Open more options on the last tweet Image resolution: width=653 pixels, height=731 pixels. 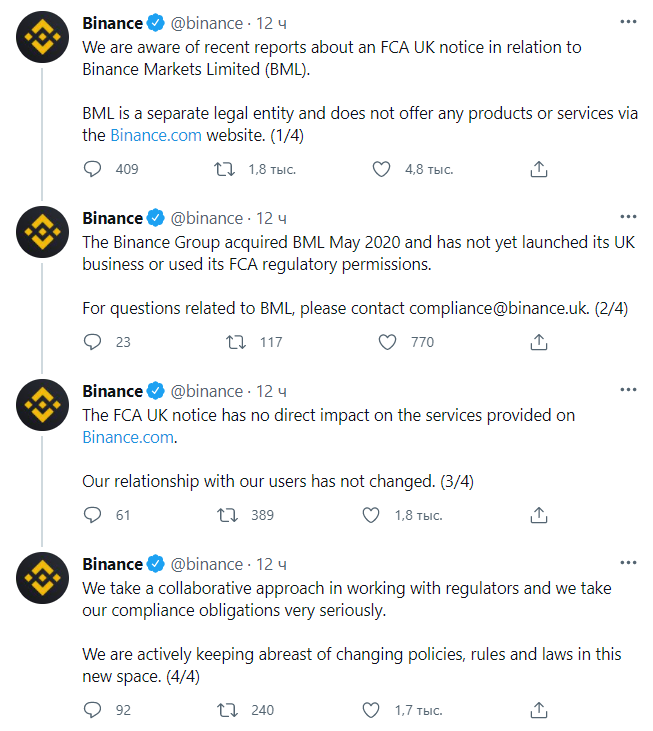627,563
